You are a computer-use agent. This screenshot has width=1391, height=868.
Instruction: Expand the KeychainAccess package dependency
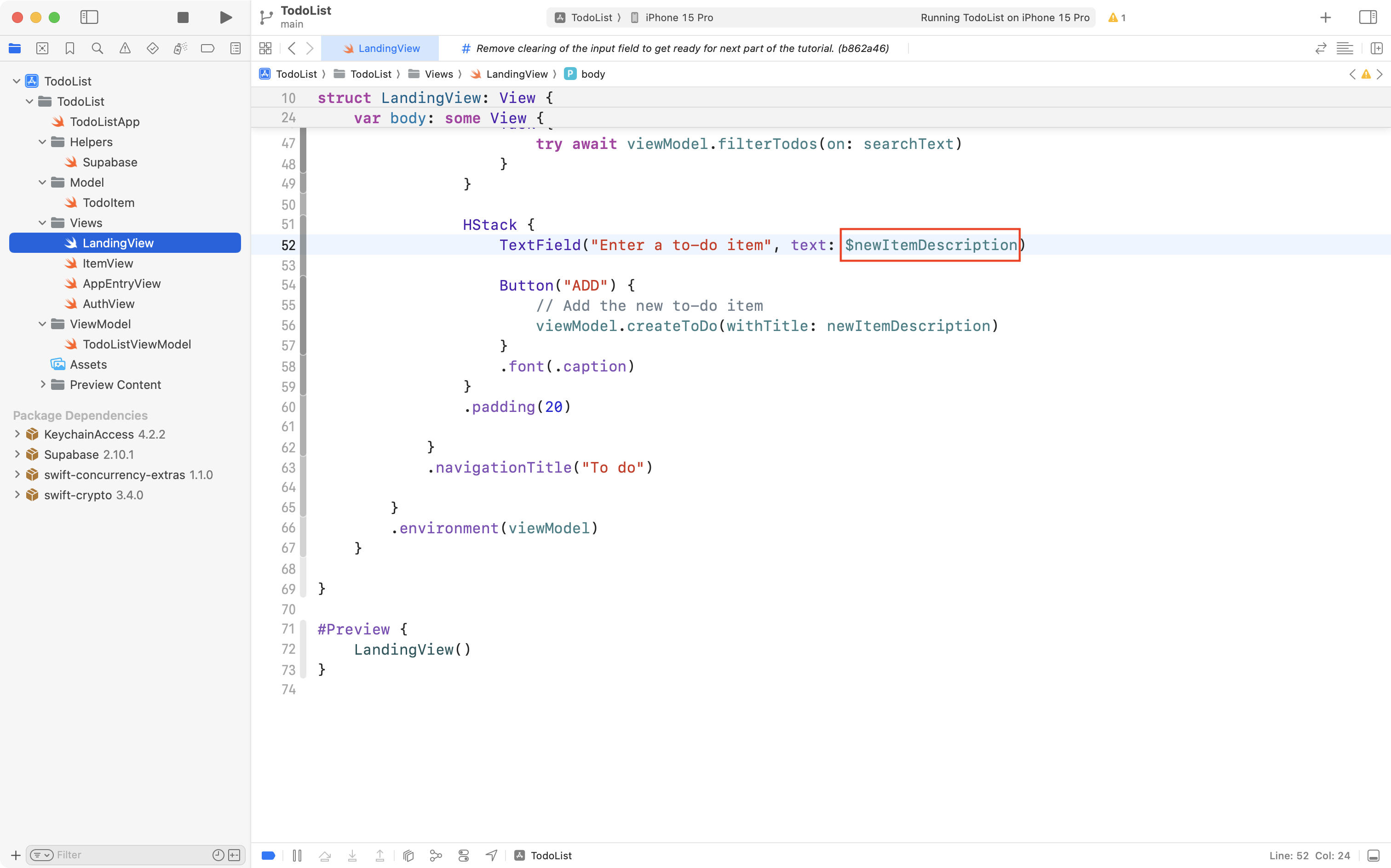[x=17, y=434]
